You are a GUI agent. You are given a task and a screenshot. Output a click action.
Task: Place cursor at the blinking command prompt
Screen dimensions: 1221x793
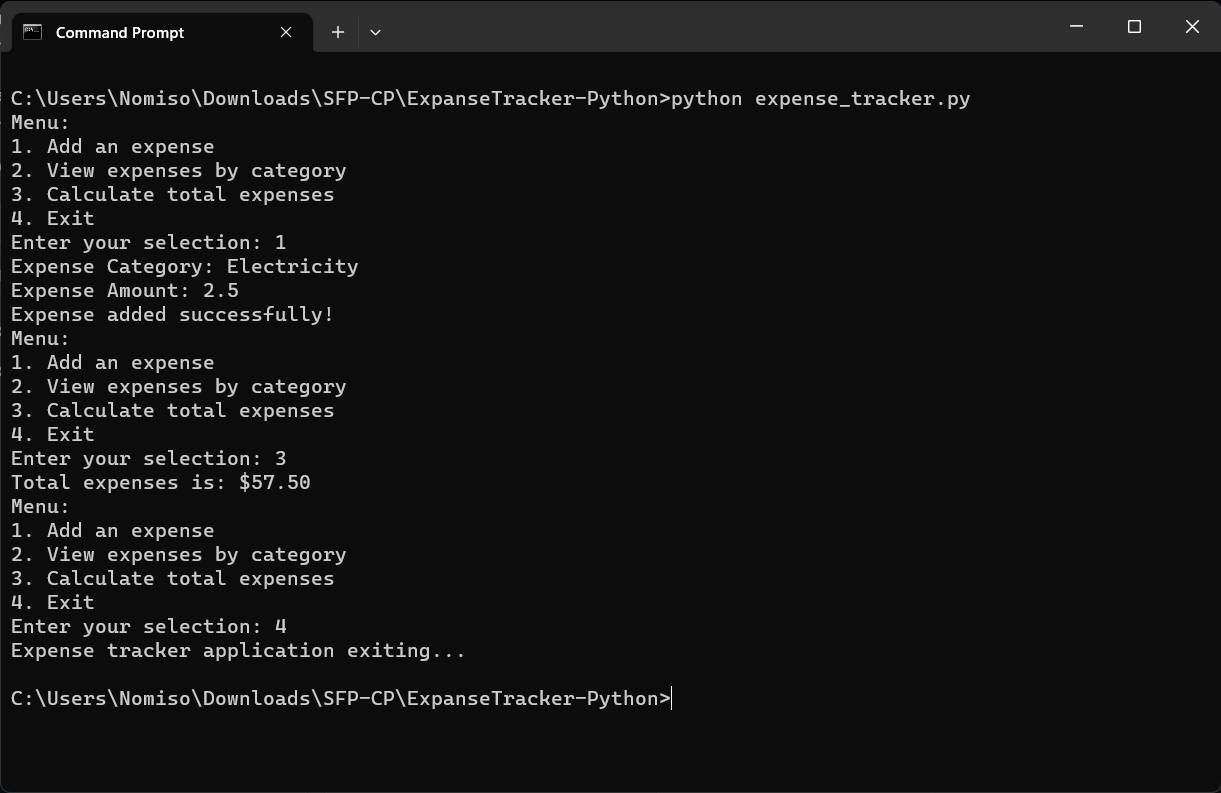click(x=673, y=698)
